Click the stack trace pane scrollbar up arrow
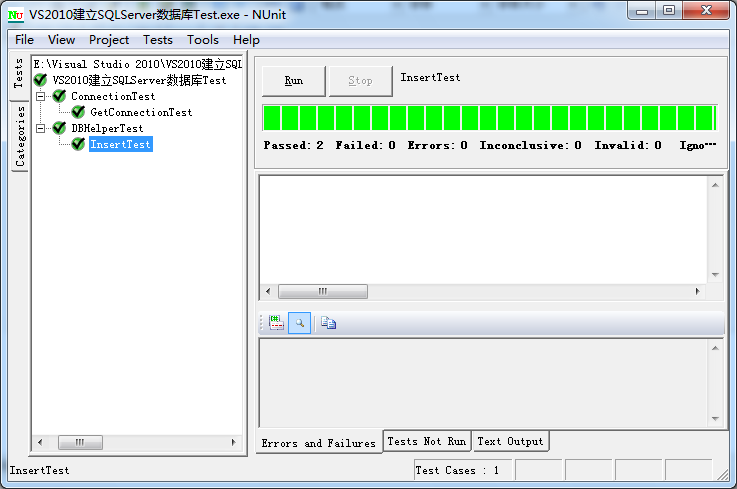Screen dimensions: 737x489 click(x=715, y=348)
